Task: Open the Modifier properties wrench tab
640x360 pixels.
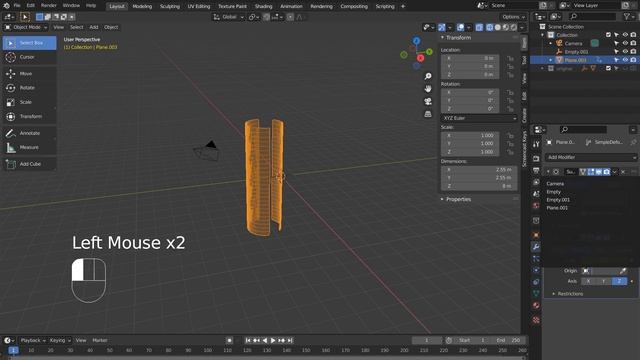Action: (536, 247)
